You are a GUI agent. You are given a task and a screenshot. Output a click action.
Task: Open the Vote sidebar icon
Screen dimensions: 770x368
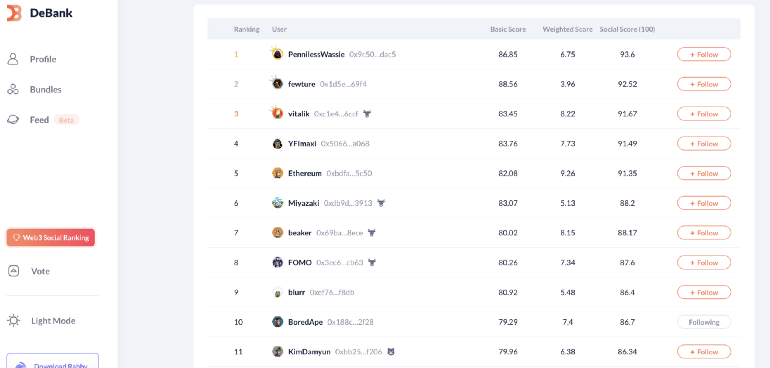point(14,271)
